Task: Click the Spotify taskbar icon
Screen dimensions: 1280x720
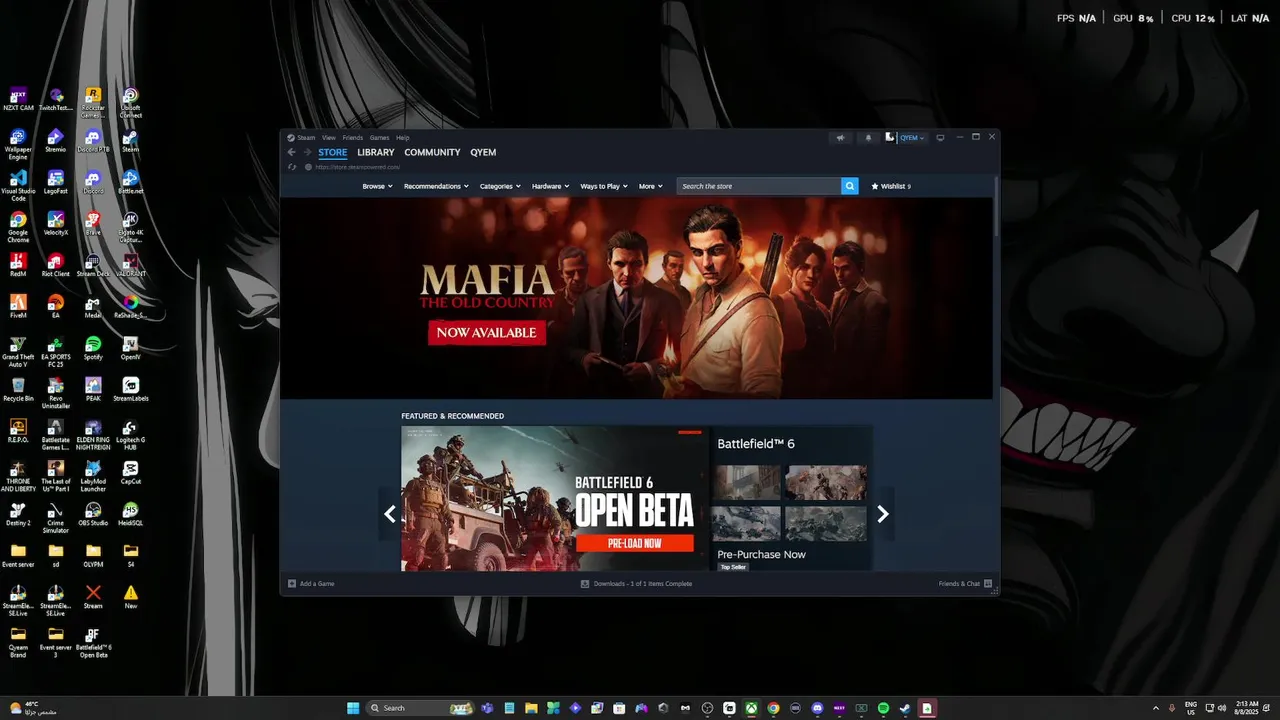Action: [x=883, y=708]
